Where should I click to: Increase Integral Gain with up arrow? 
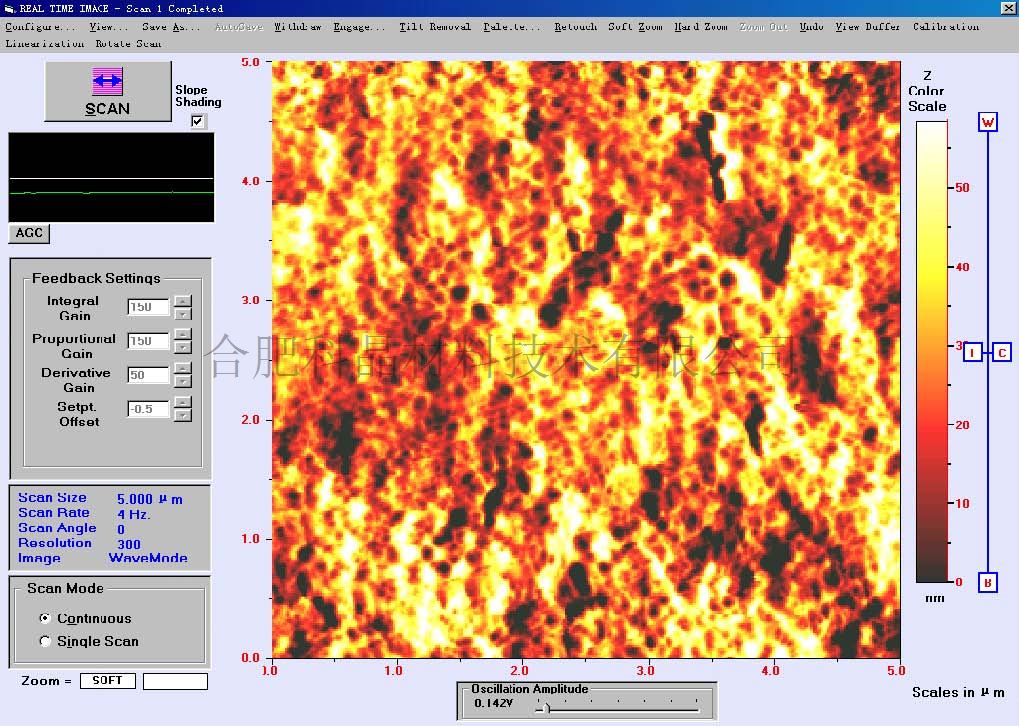click(183, 301)
